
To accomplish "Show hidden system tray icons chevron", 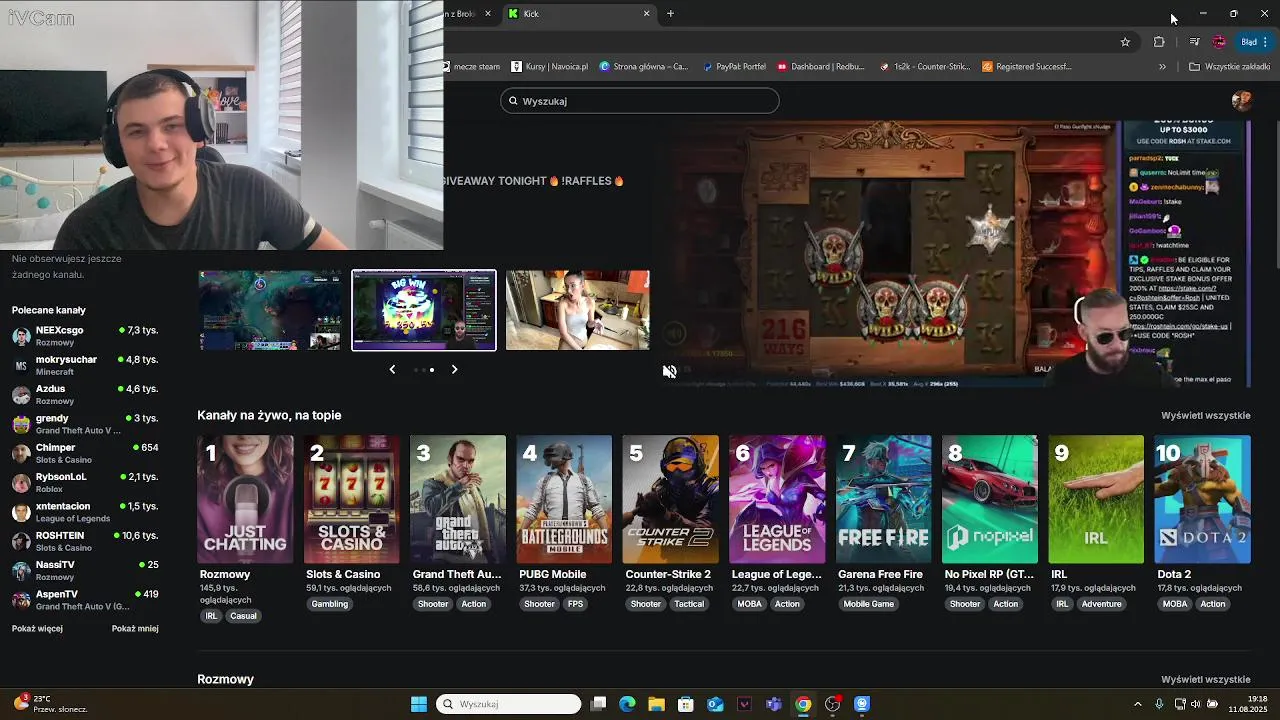I will click(x=1138, y=704).
